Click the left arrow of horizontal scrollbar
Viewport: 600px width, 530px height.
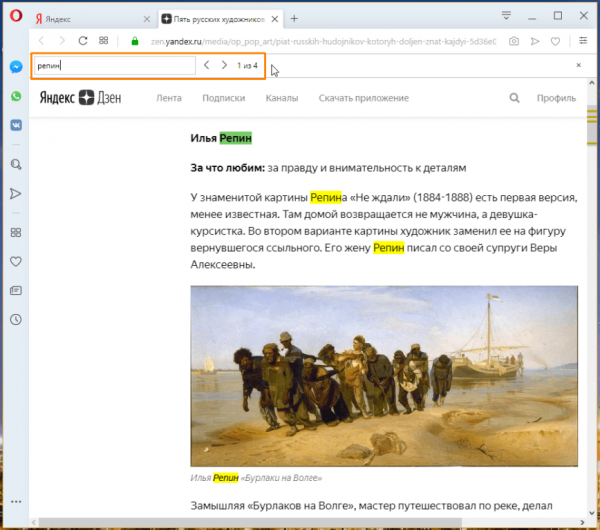click(x=34, y=523)
